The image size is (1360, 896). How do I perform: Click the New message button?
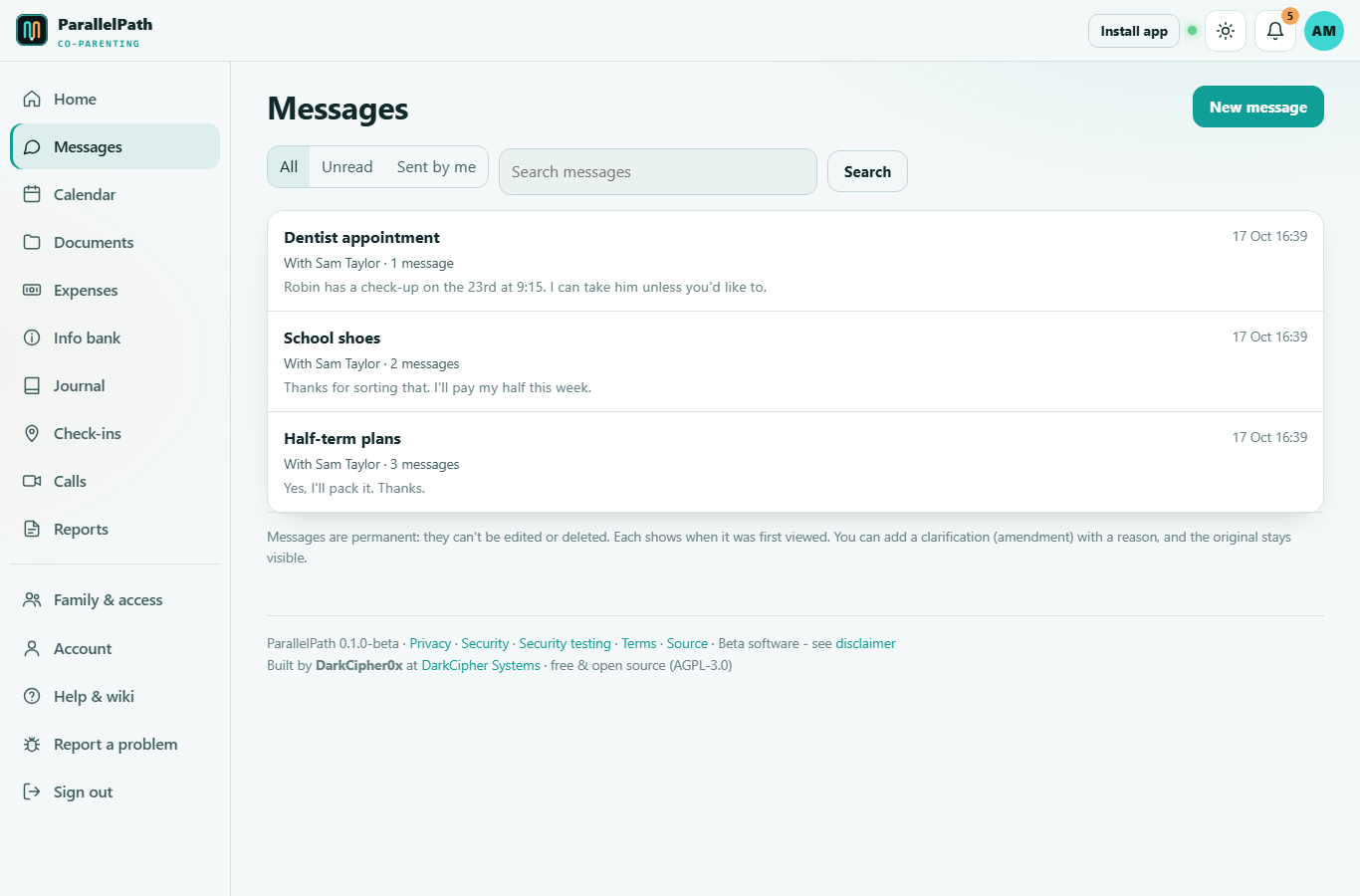tap(1258, 107)
